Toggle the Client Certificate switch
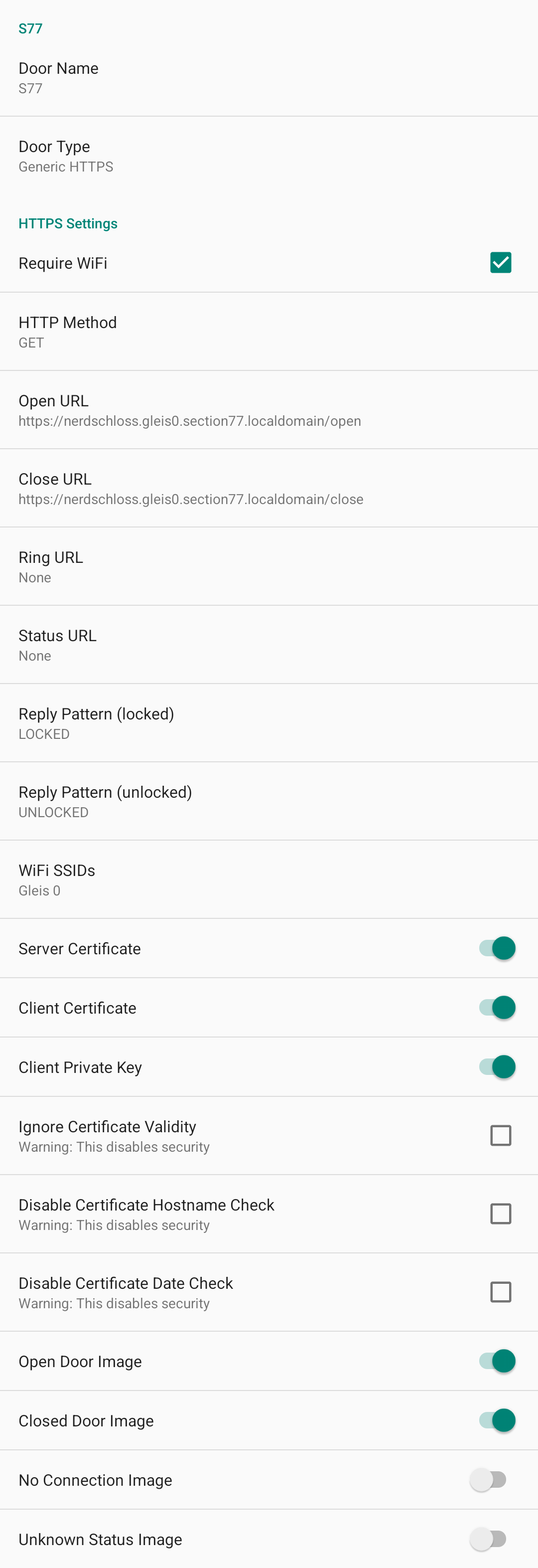The image size is (538, 1568). (x=497, y=1008)
